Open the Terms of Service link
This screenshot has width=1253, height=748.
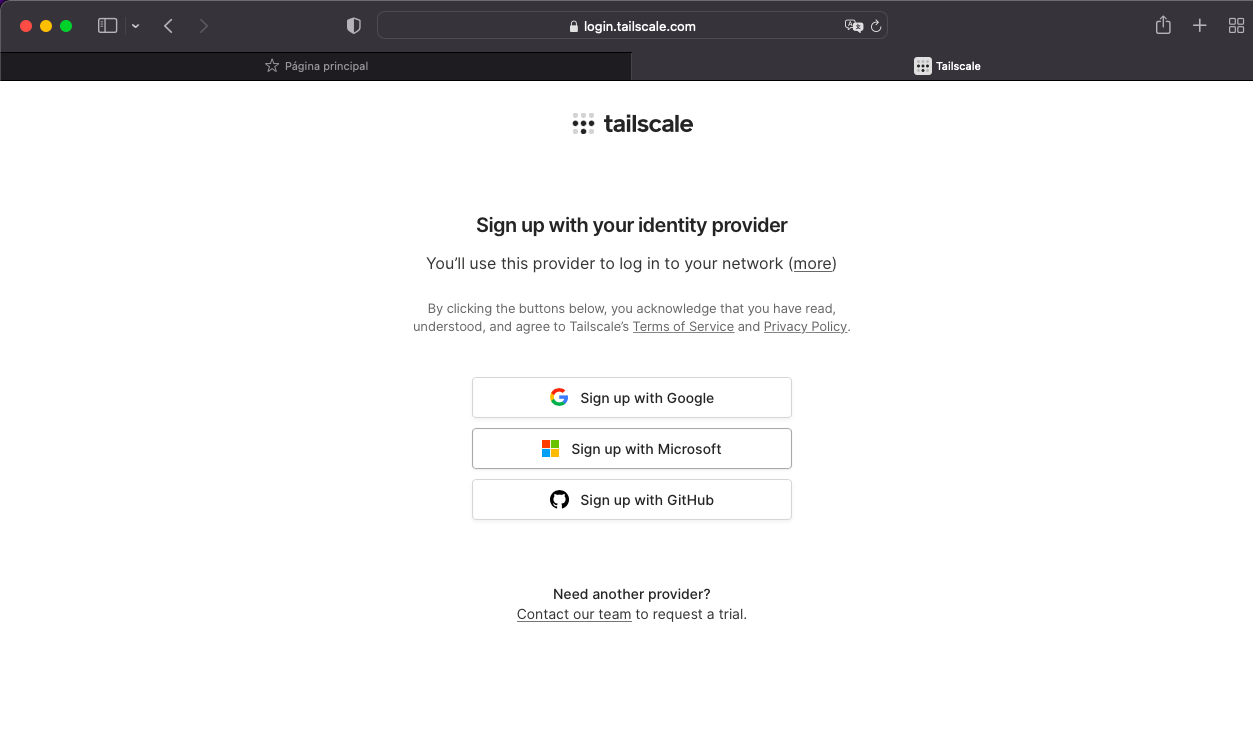pyautogui.click(x=683, y=327)
